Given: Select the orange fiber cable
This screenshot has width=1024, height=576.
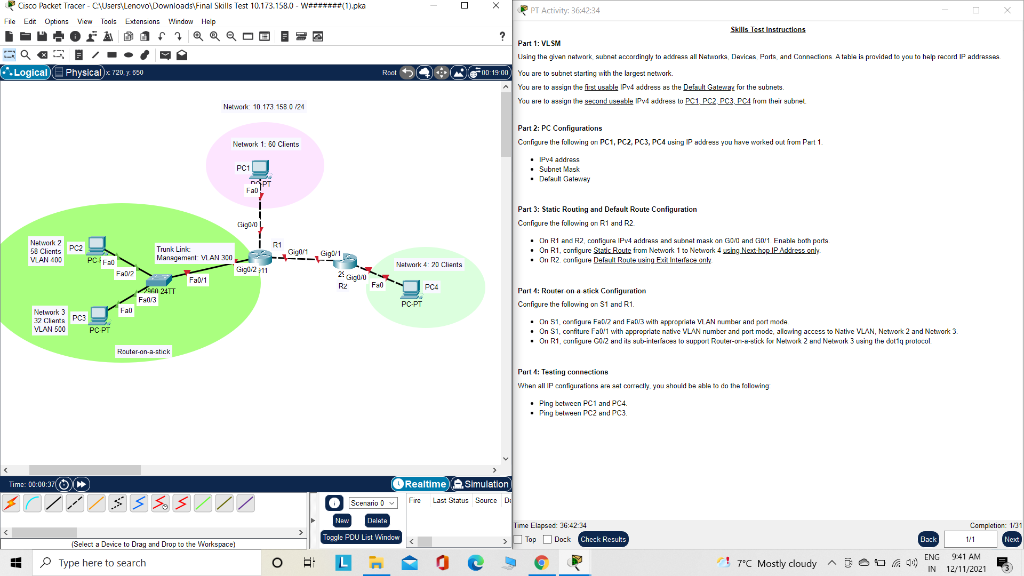Looking at the screenshot, I should [97, 504].
